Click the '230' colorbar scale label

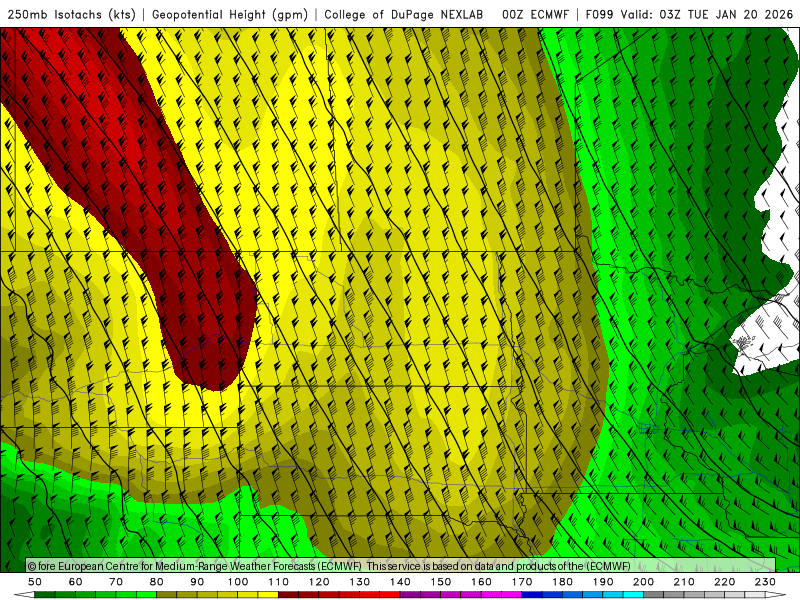pyautogui.click(x=765, y=582)
